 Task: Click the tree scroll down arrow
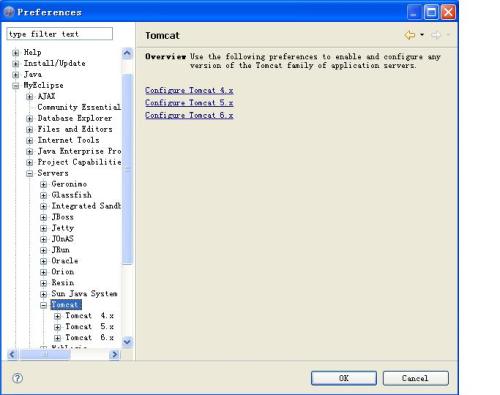[x=127, y=342]
